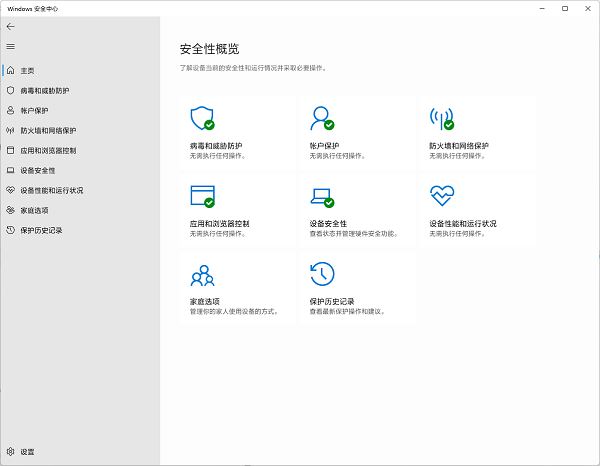Maximize the Windows 安全中心 window
600x466 pixels.
coord(565,8)
